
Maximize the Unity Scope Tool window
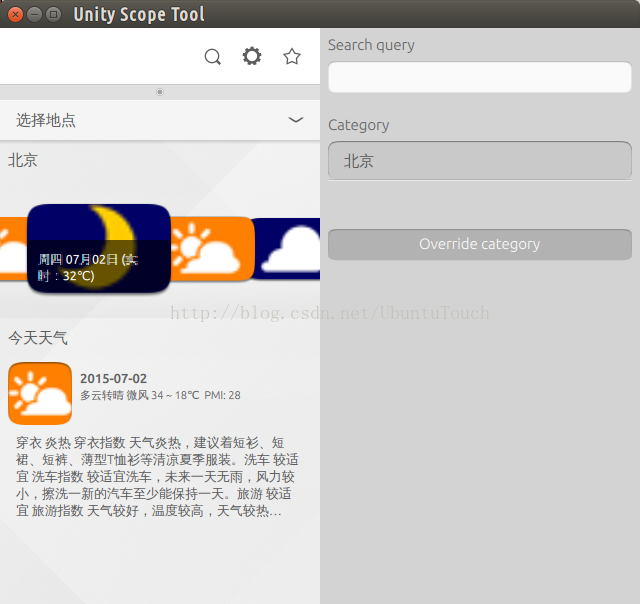click(53, 15)
